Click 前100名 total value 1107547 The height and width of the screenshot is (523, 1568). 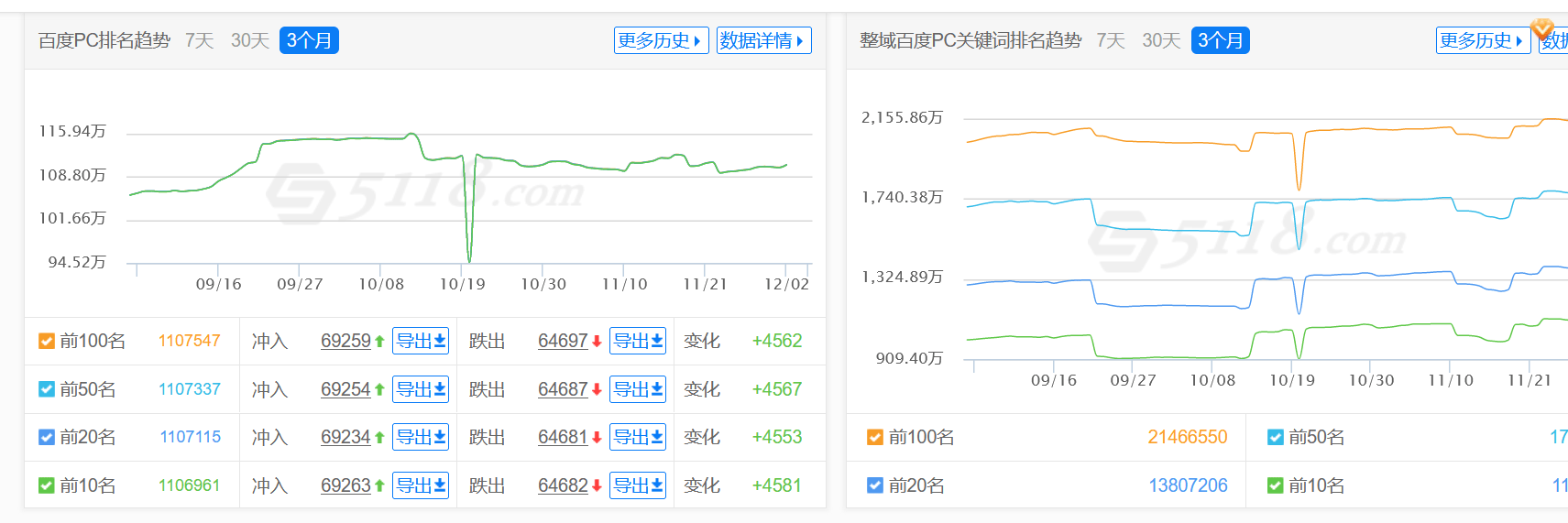tap(189, 341)
